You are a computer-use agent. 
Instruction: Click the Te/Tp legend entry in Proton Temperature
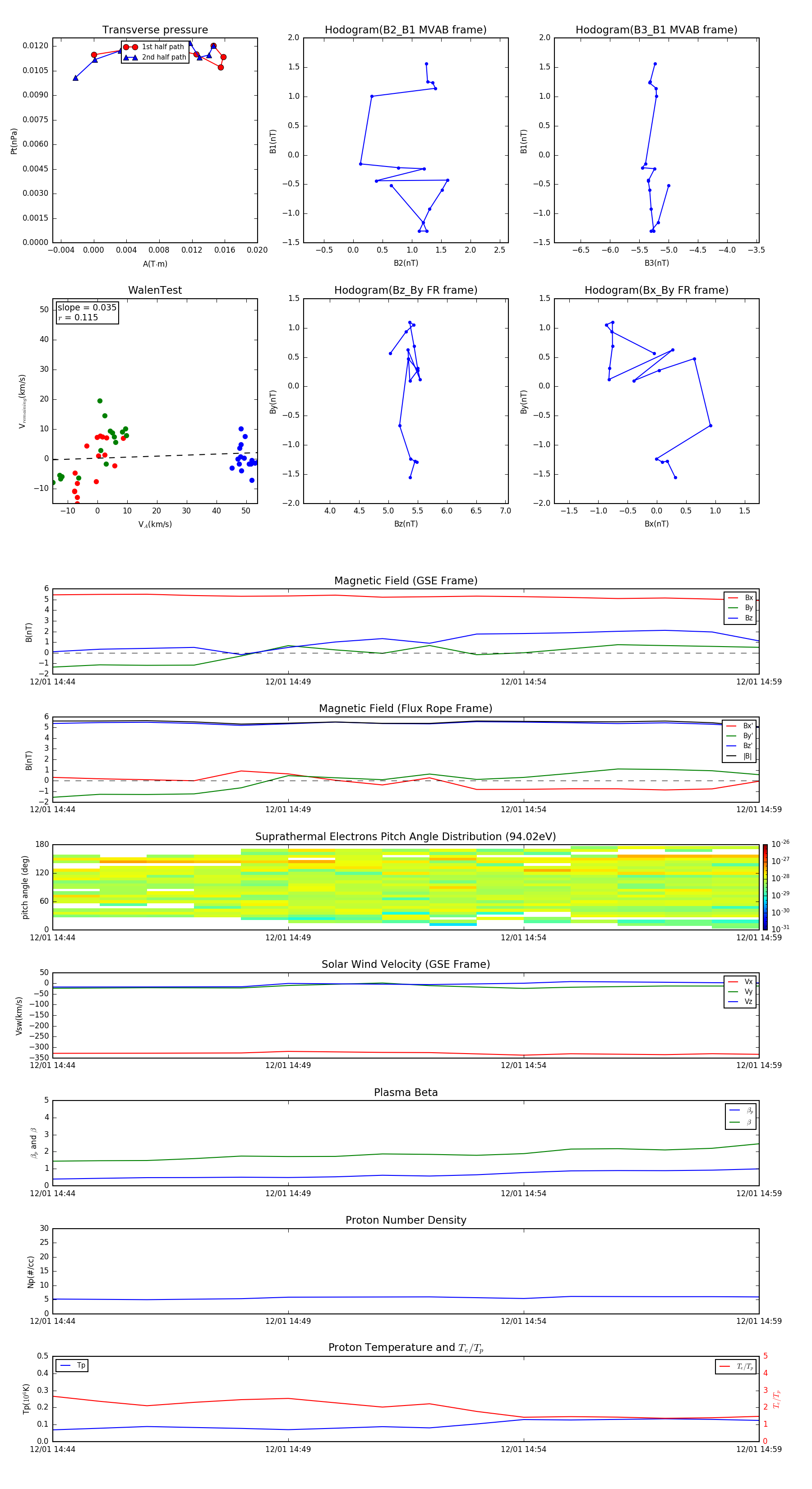point(736,1366)
